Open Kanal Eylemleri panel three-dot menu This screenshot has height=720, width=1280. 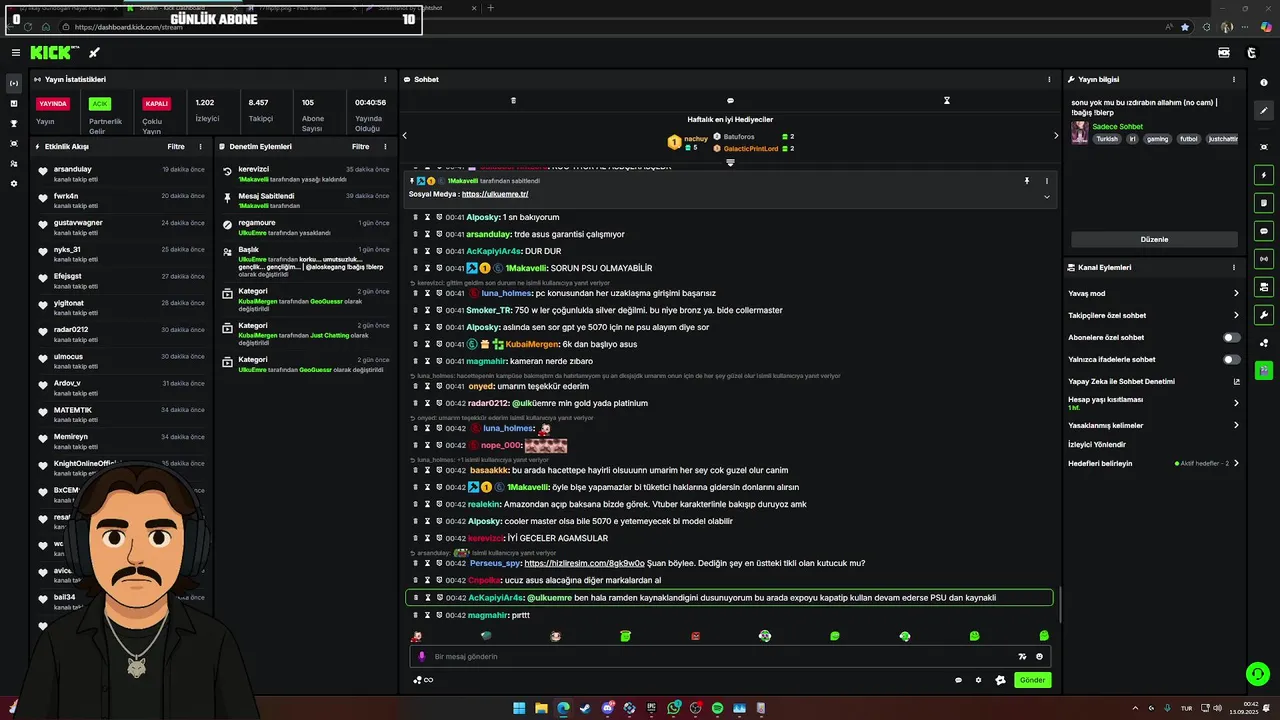[x=1233, y=267]
